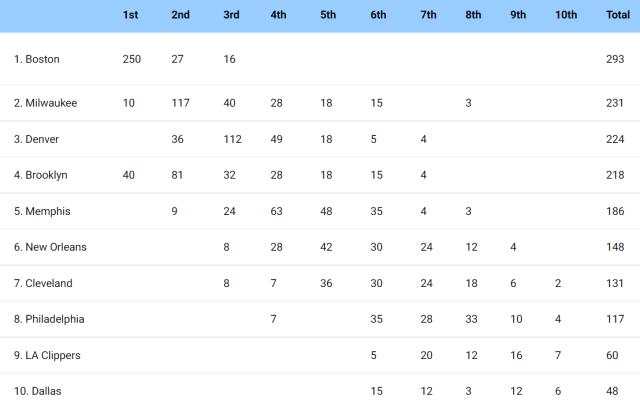Click Memphis's 63 fourth-place votes cell
This screenshot has height=404, width=640.
click(278, 211)
